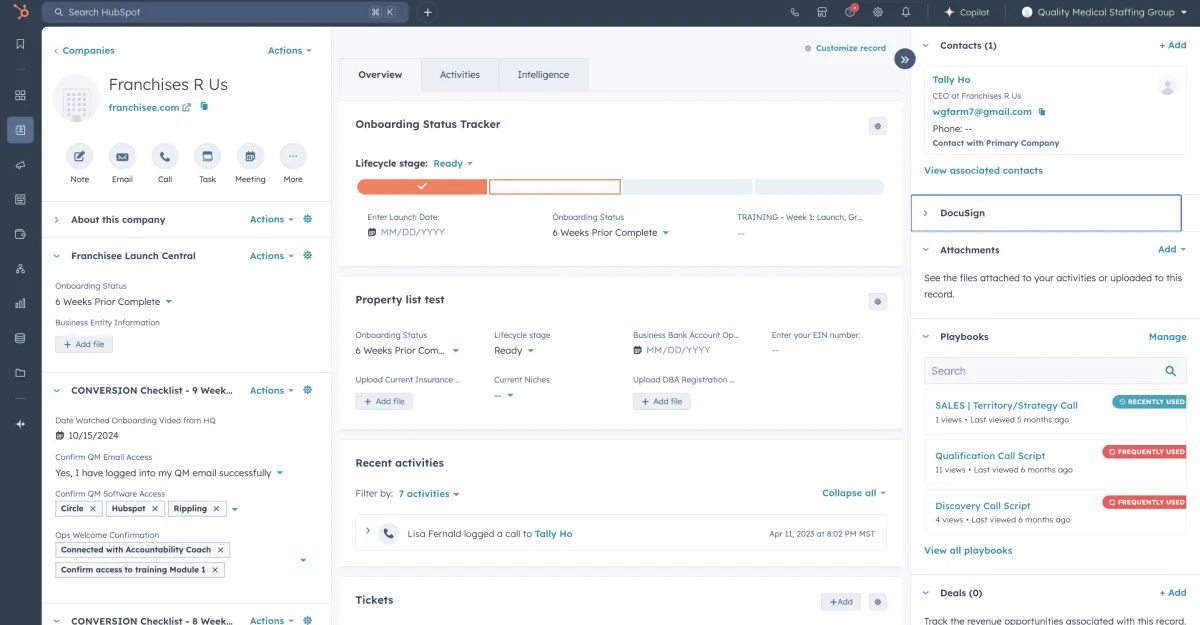Image resolution: width=1200 pixels, height=625 pixels.
Task: Click the plus quick-create button beside search
Action: [x=428, y=12]
